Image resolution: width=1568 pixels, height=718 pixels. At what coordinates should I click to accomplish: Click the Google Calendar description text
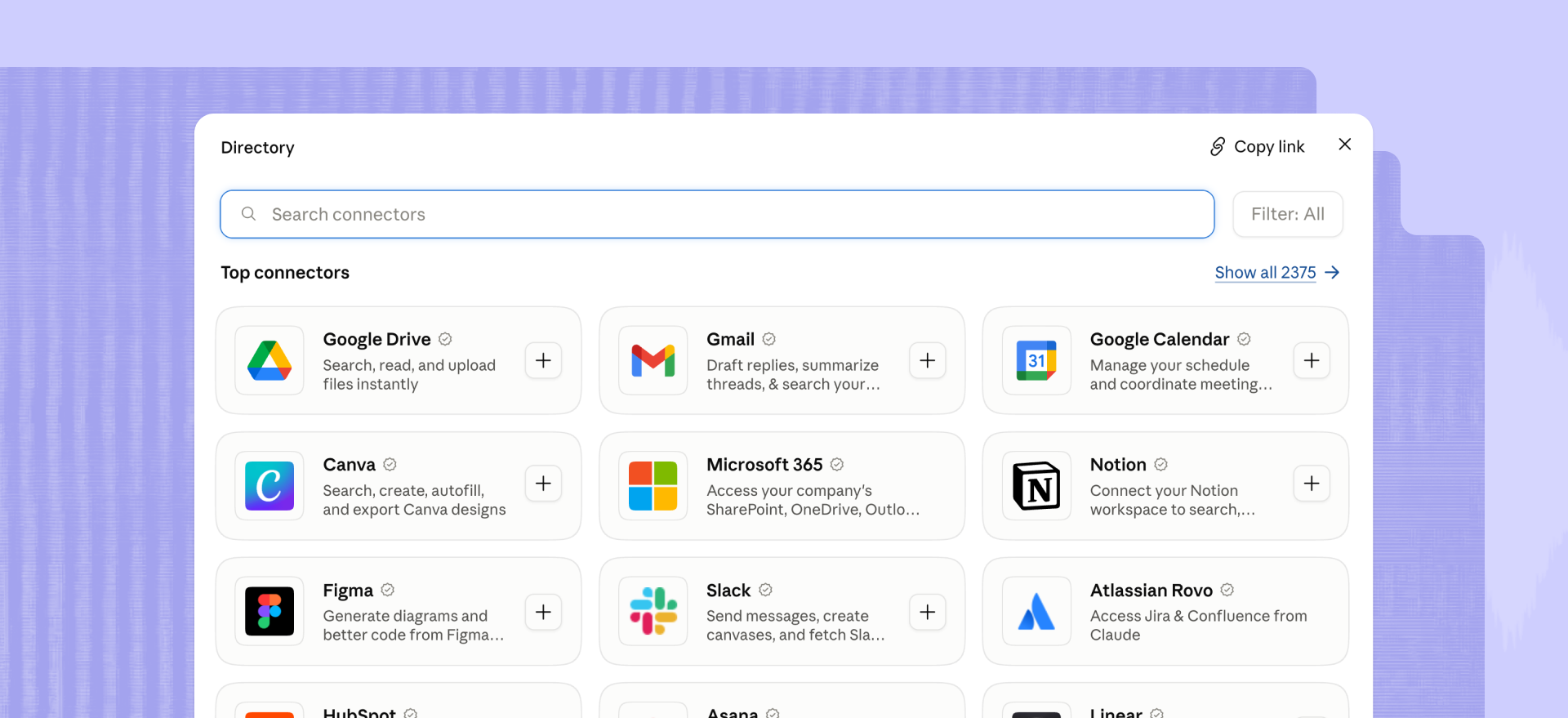[x=1181, y=375]
